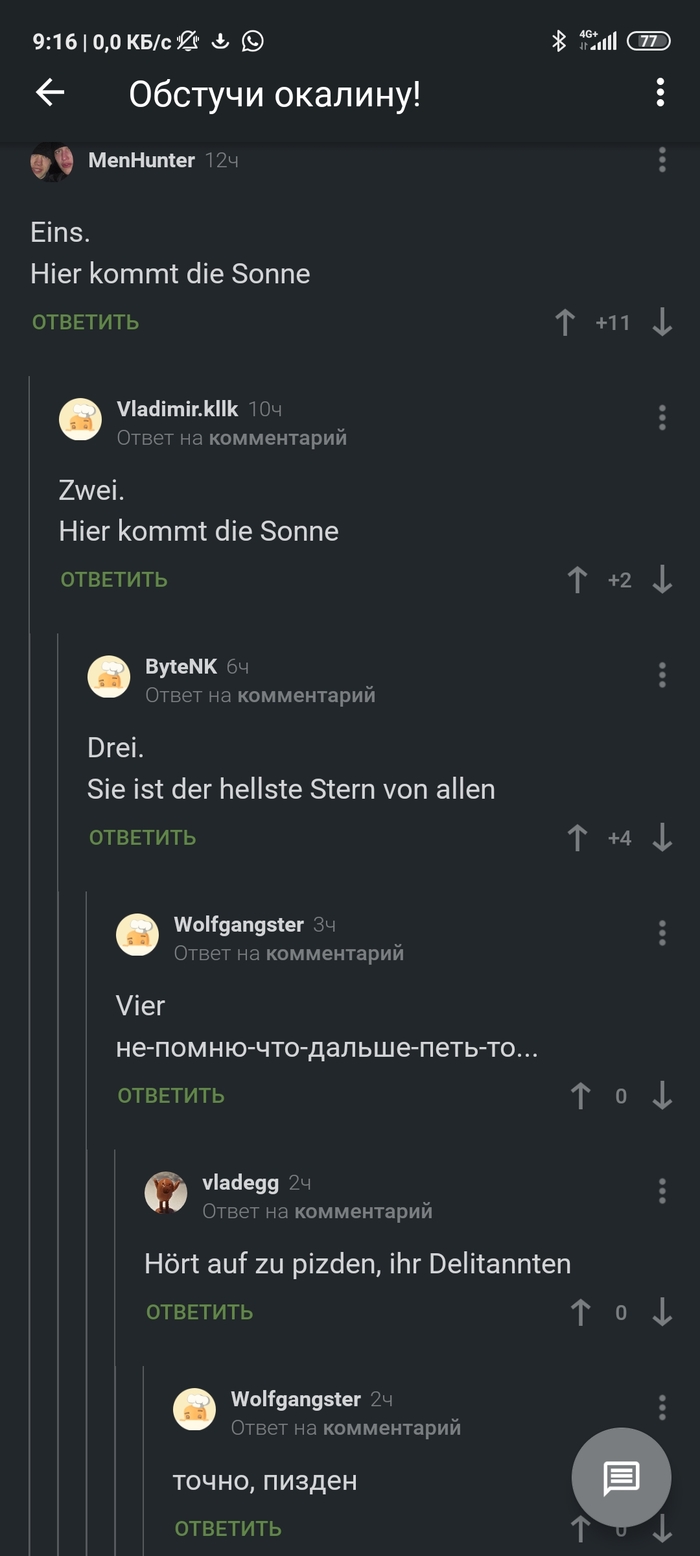
Task: Tap MenHunter's profile avatar
Action: 51,160
